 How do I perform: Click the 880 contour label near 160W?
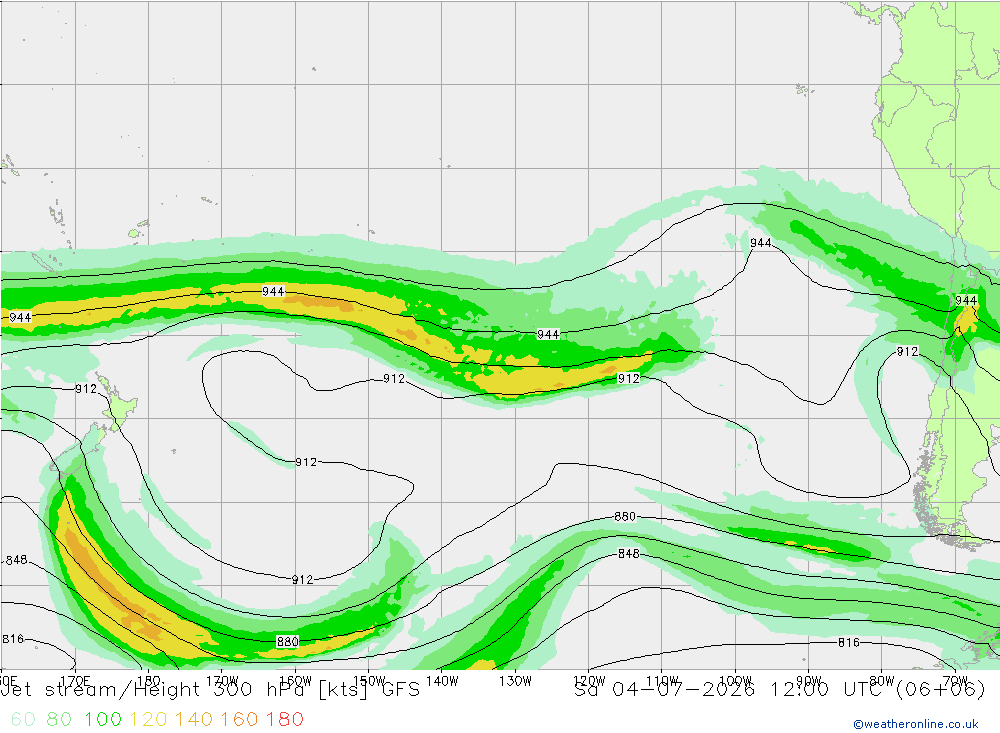288,641
